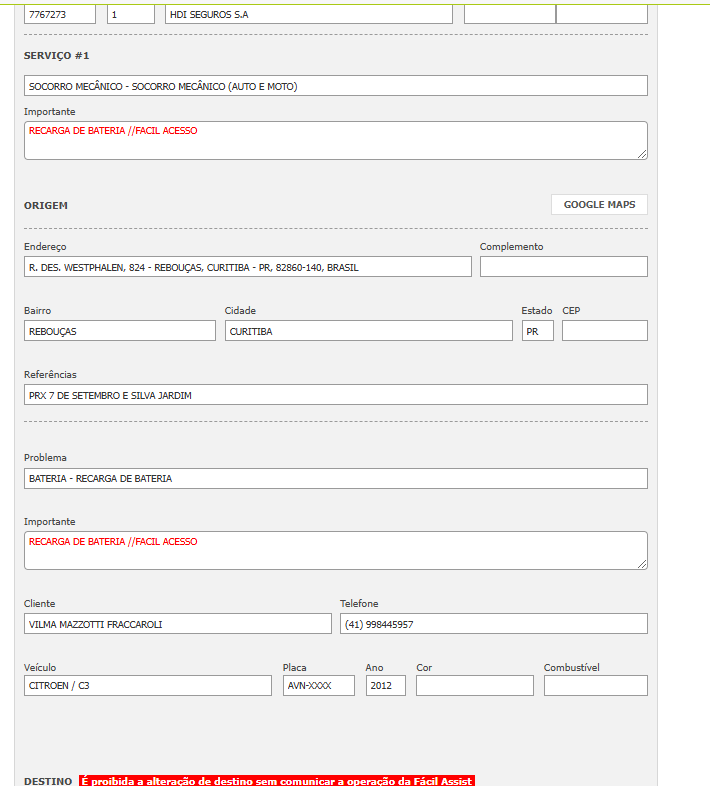710x786 pixels.
Task: Focus the Cidade field with CURITIBA
Action: [x=368, y=331]
